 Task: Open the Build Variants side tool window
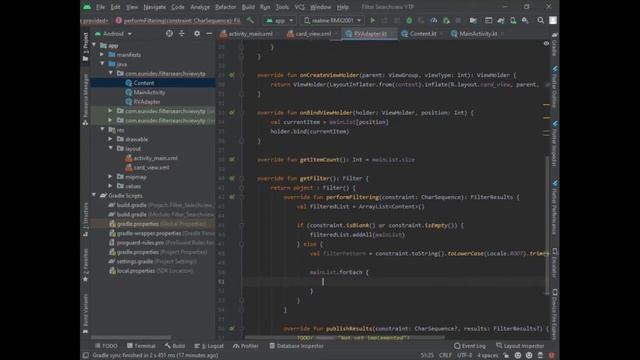(x=85, y=313)
